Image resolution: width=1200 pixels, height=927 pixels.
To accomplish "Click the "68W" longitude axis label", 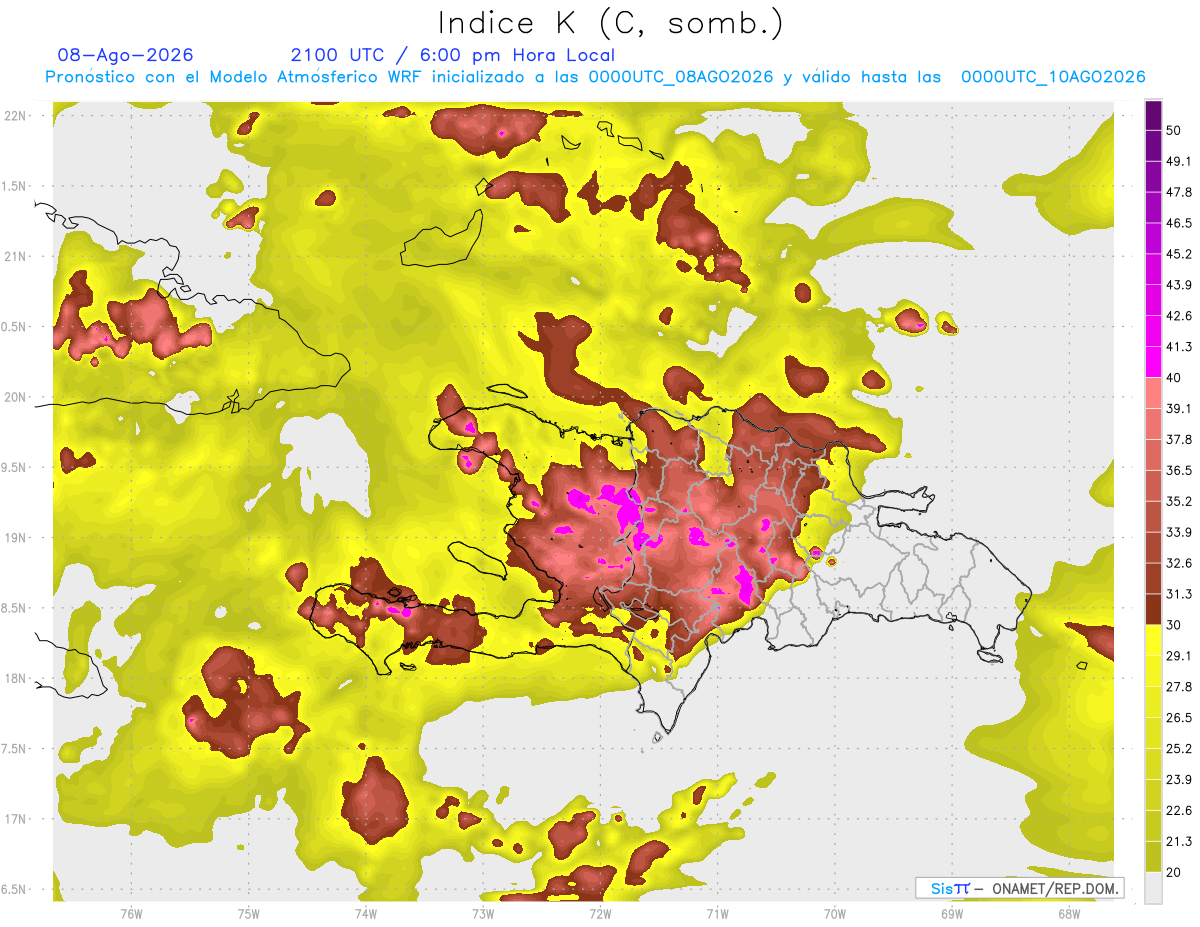I will tap(1069, 913).
